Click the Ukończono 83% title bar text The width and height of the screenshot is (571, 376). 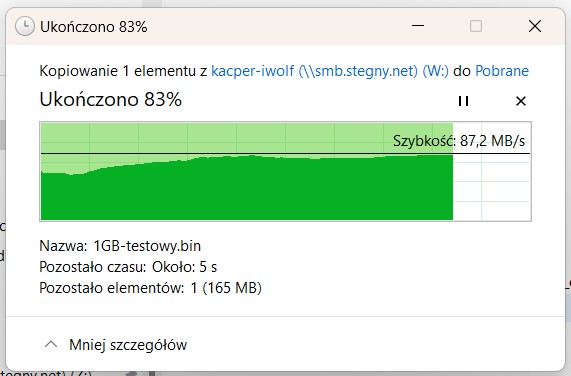click(x=94, y=27)
